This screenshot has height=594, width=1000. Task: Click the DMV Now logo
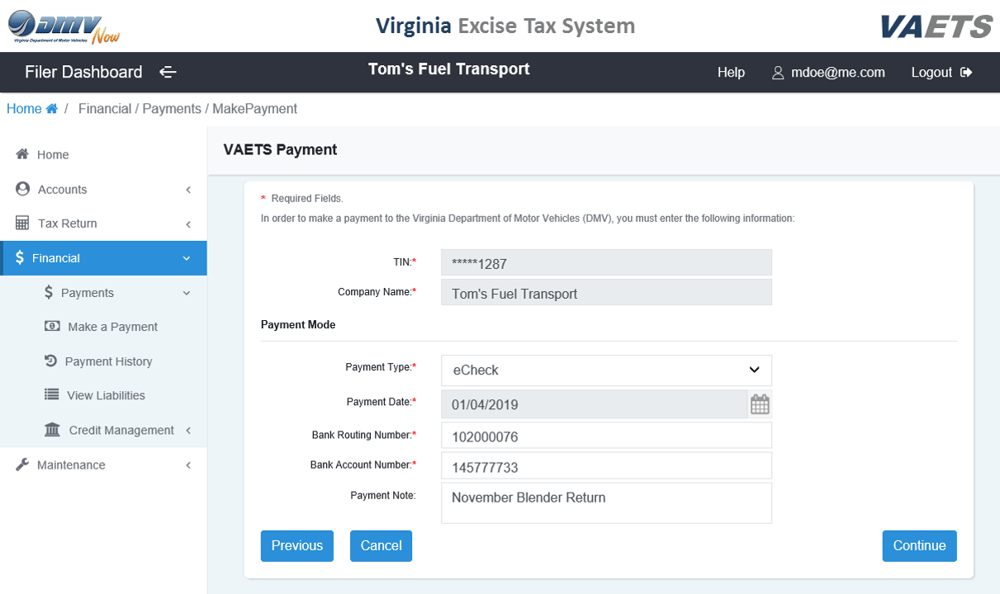[x=64, y=27]
